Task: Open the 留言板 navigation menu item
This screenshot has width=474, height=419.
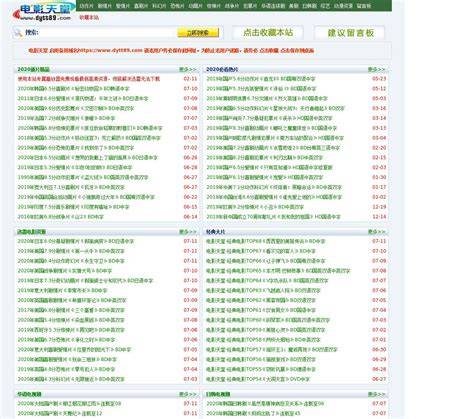Action: coord(363,6)
